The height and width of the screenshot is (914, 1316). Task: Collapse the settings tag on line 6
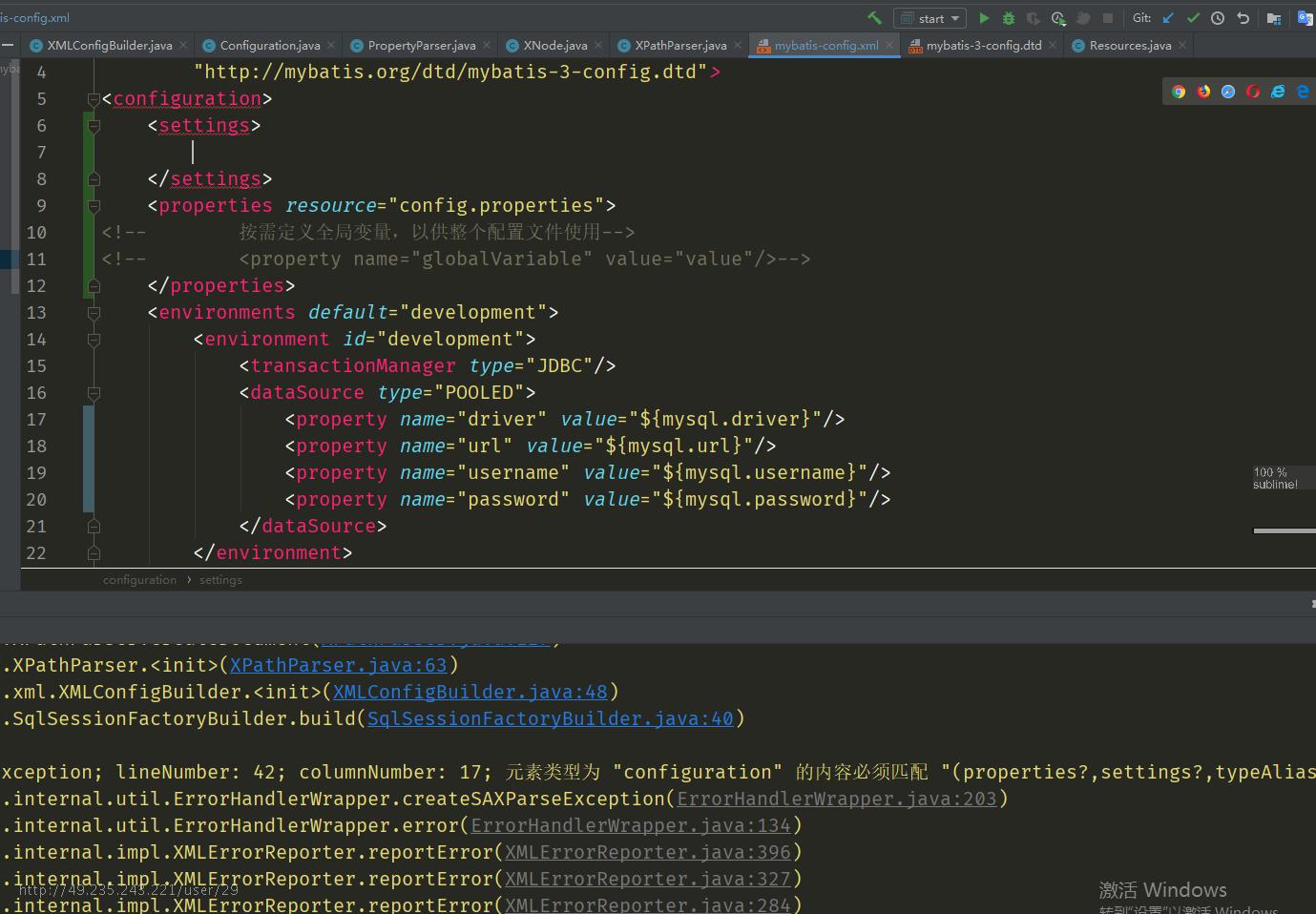(94, 126)
